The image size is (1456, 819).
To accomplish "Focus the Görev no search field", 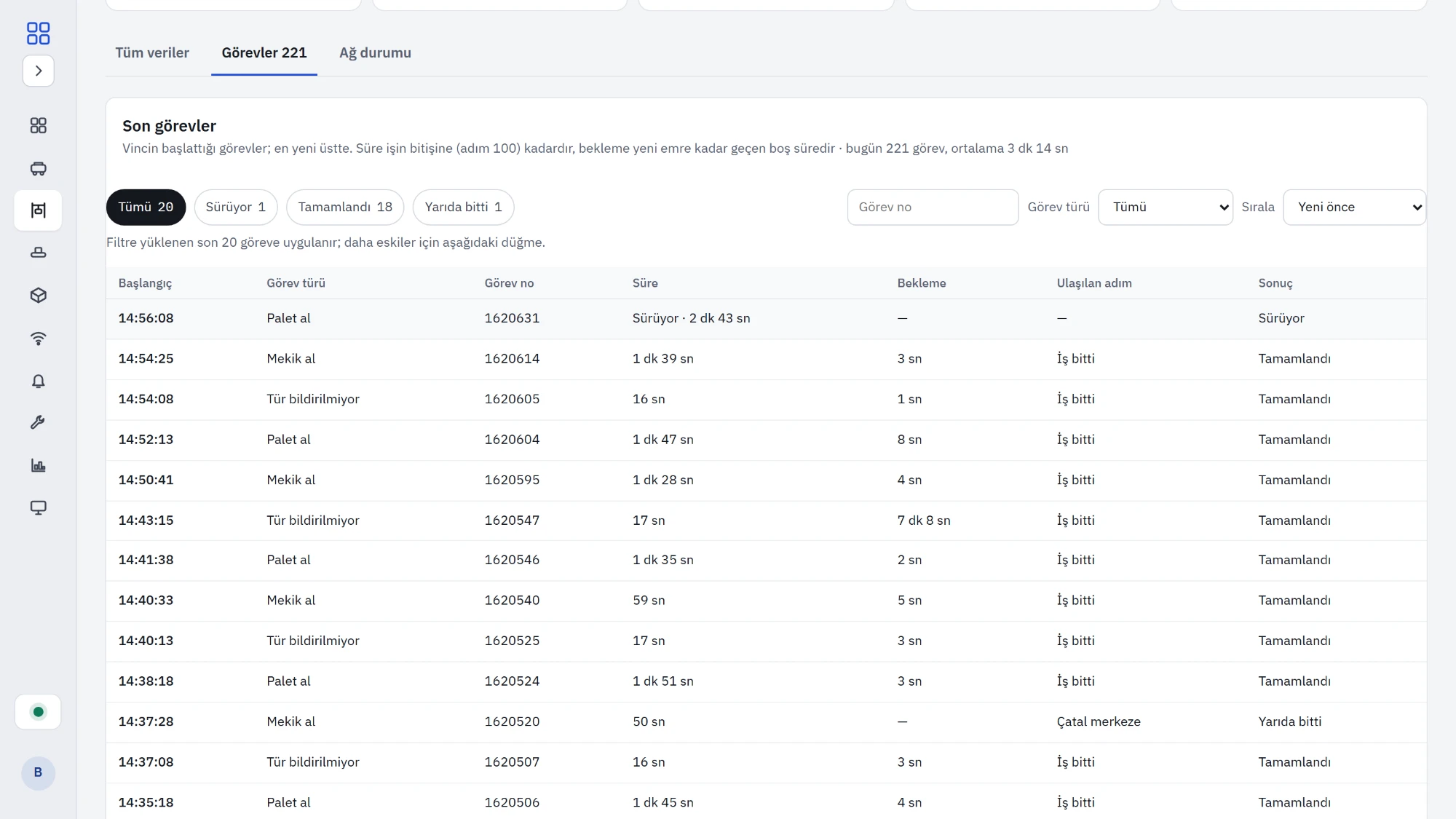I will coord(933,207).
